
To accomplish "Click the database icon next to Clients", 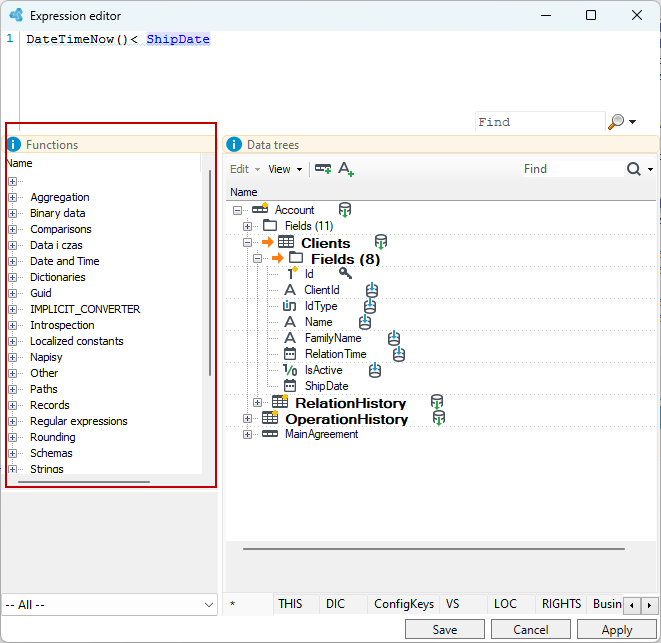I will [x=381, y=242].
